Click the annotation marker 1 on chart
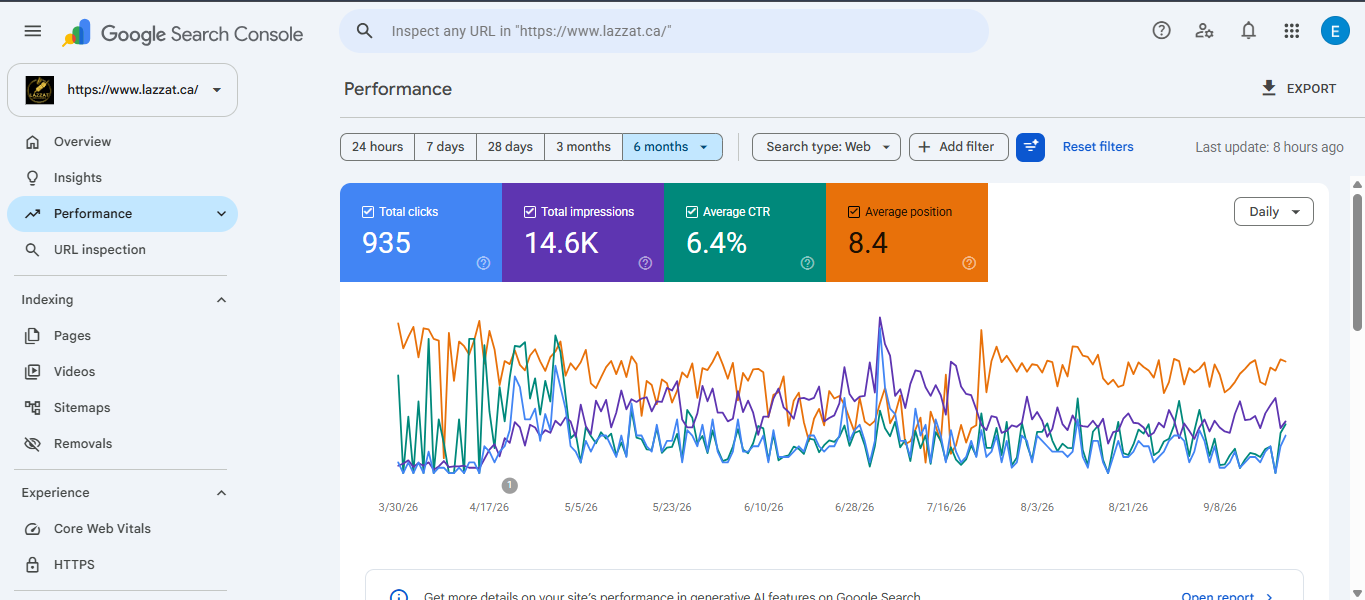 (509, 485)
